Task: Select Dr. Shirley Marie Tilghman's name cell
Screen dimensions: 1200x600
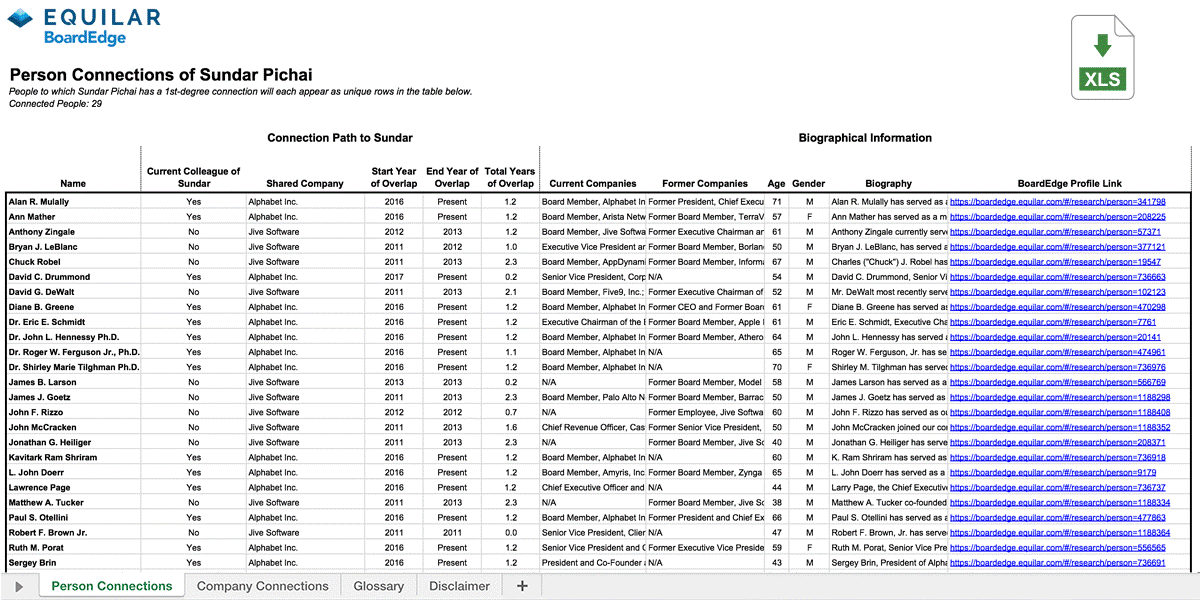Action: coord(73,367)
